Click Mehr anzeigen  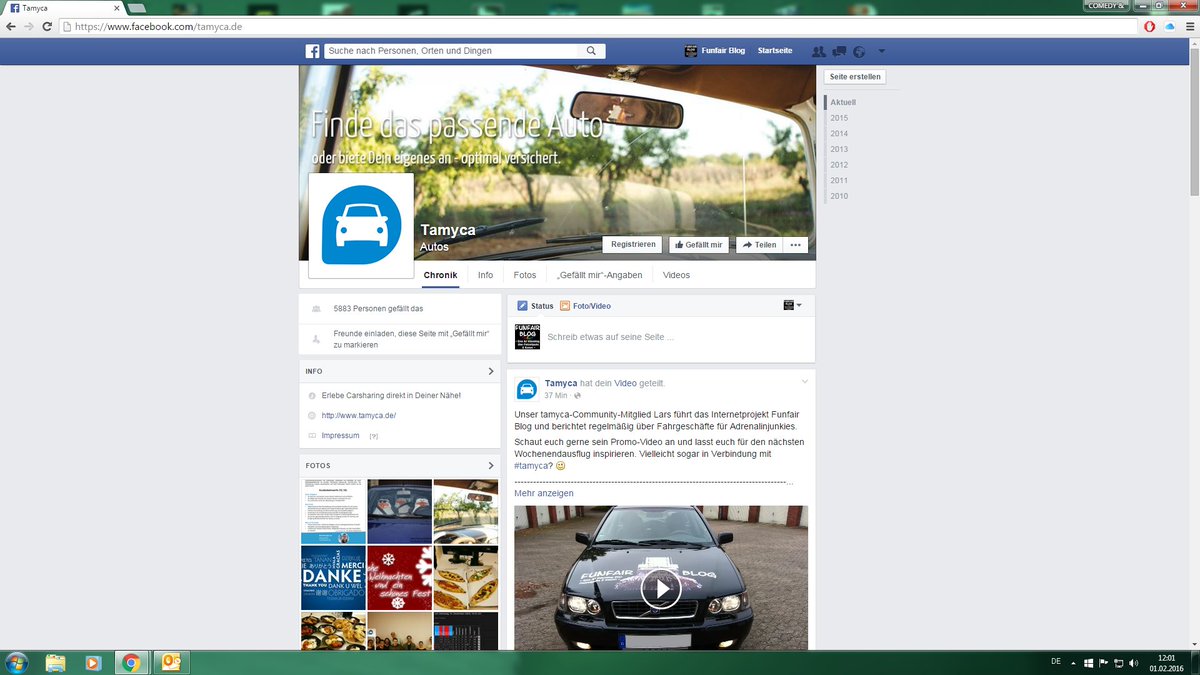(544, 493)
